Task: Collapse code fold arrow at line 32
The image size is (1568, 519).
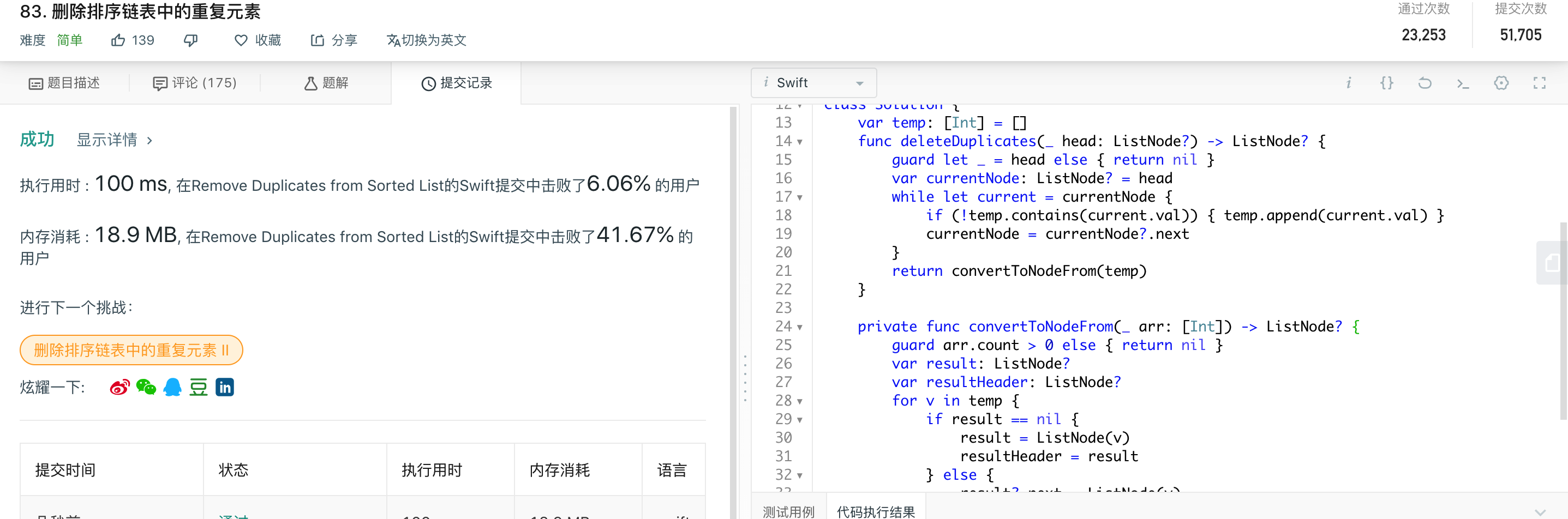Action: pyautogui.click(x=800, y=476)
